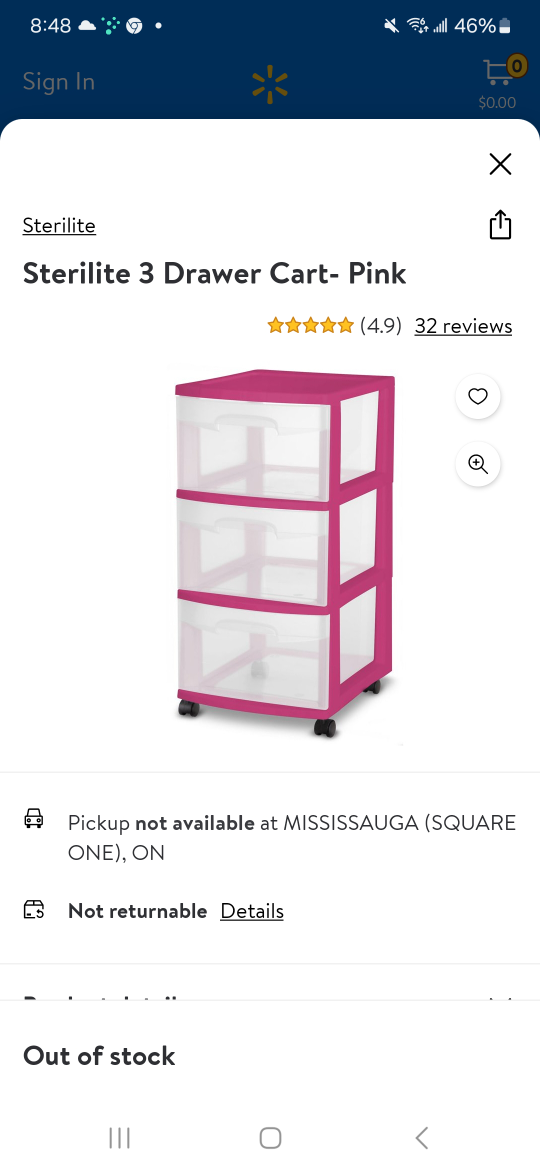The height and width of the screenshot is (1170, 540).
Task: Open Android recent apps button
Action: click(119, 1138)
